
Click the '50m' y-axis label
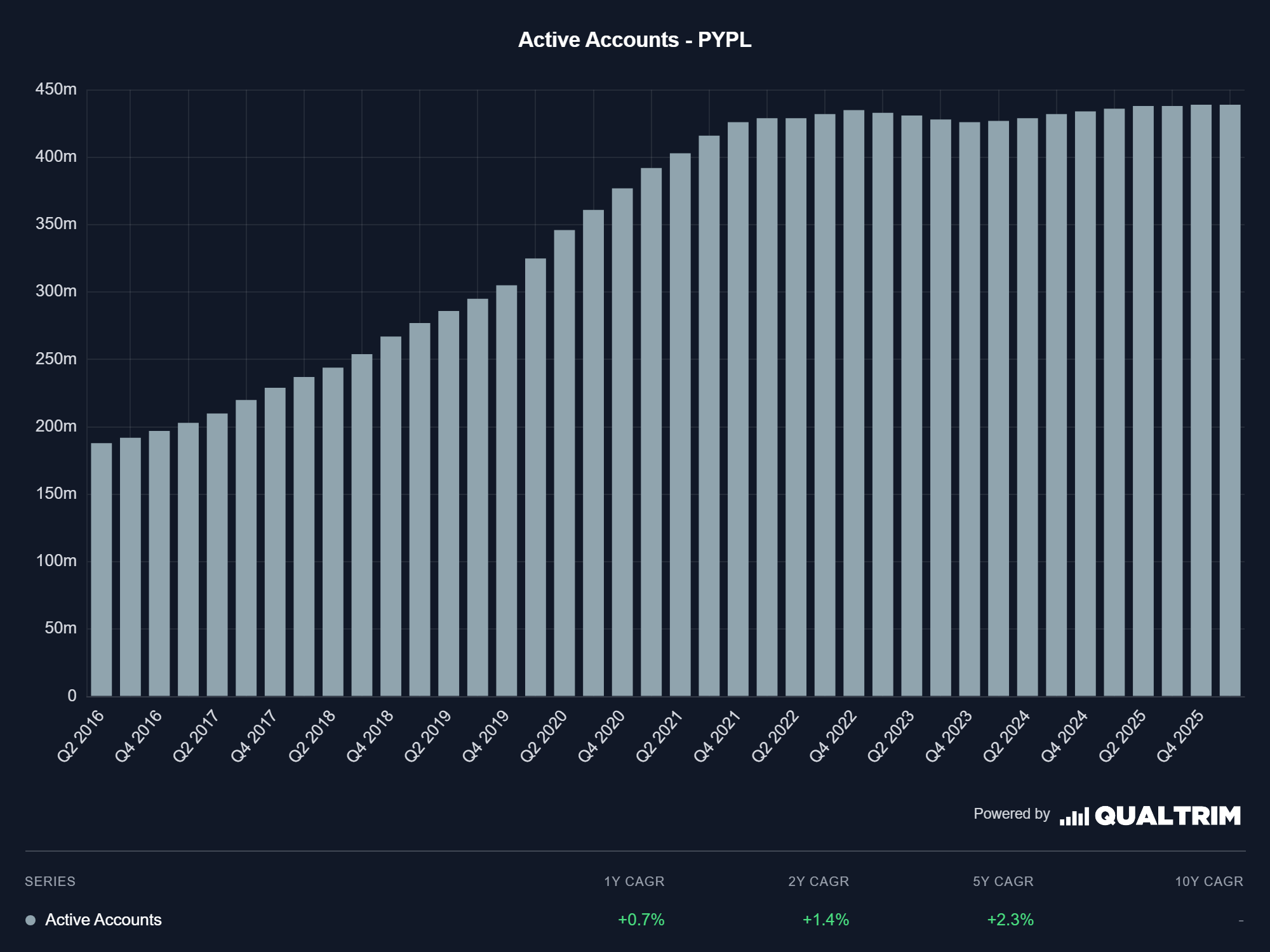60,628
